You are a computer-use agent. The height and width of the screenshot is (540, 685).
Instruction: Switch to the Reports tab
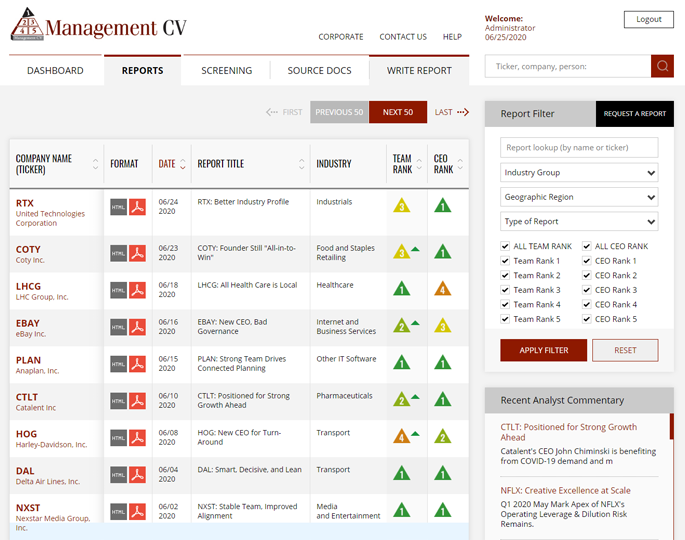pyautogui.click(x=142, y=70)
